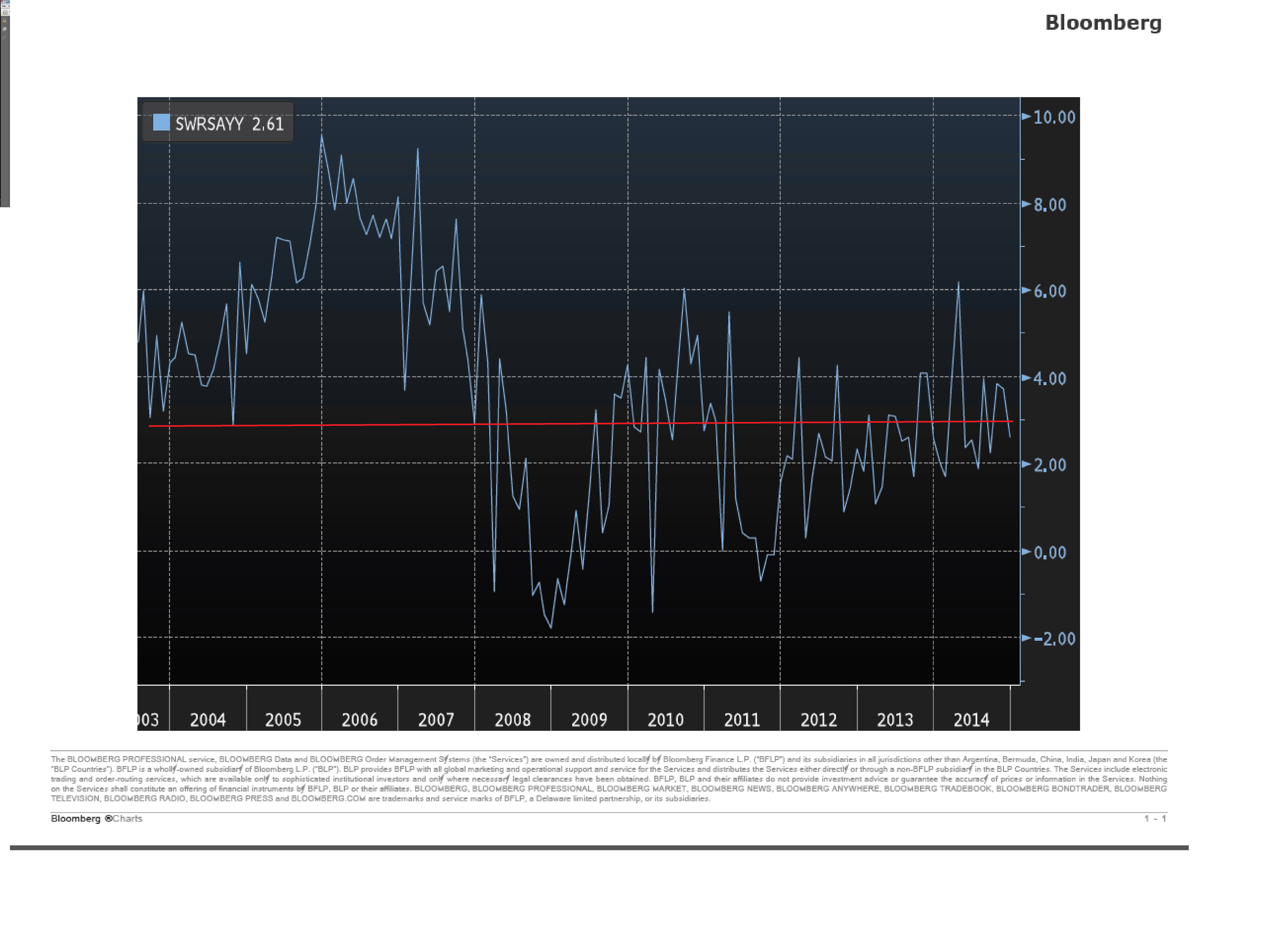Click the Bloomberg Charts footer text
1276x952 pixels.
click(96, 818)
